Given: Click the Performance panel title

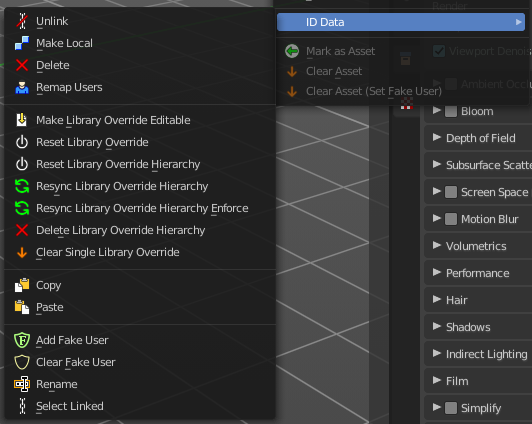Looking at the screenshot, I should [x=477, y=273].
